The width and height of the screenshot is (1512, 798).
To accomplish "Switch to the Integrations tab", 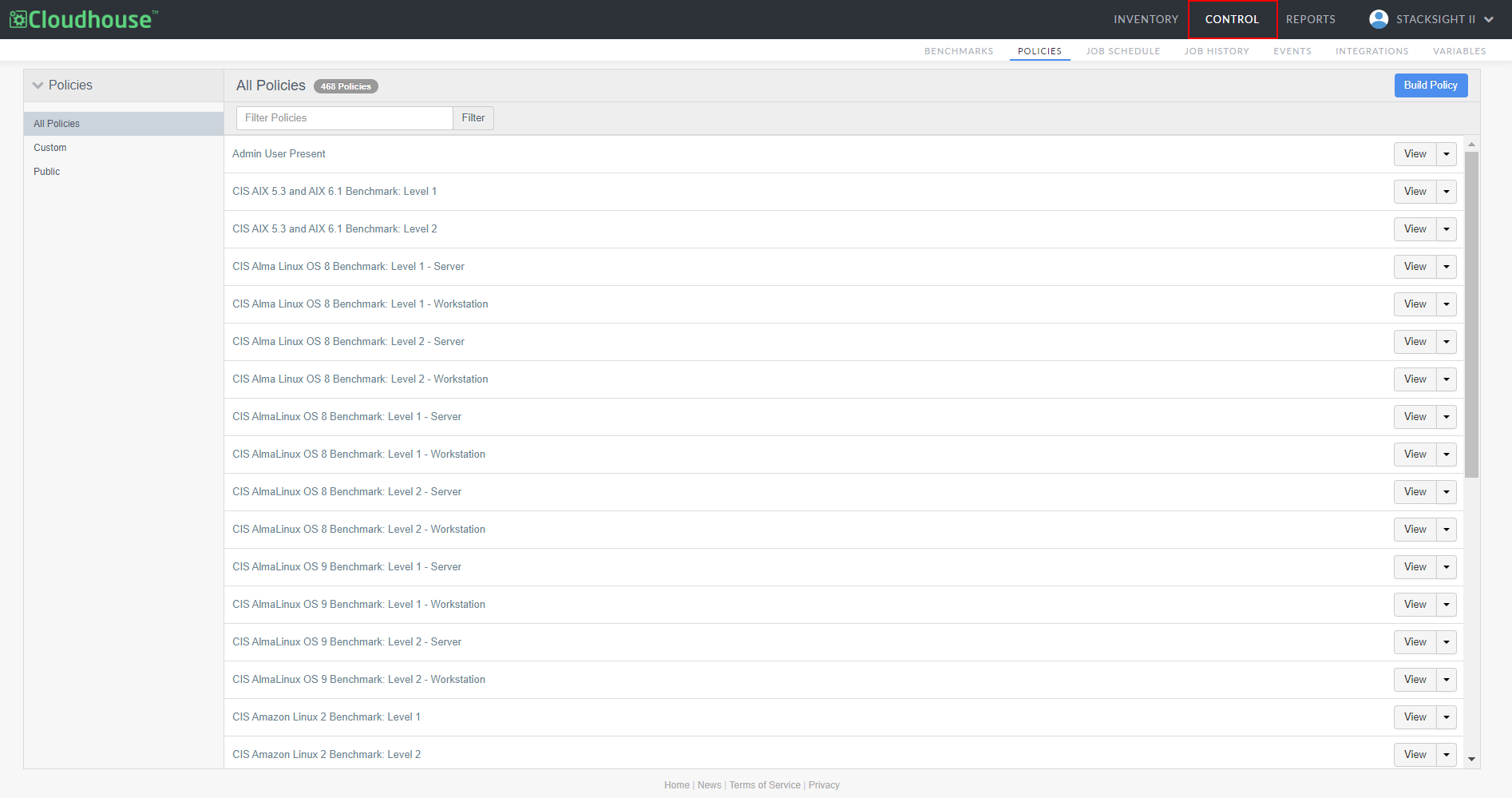I will tap(1371, 51).
